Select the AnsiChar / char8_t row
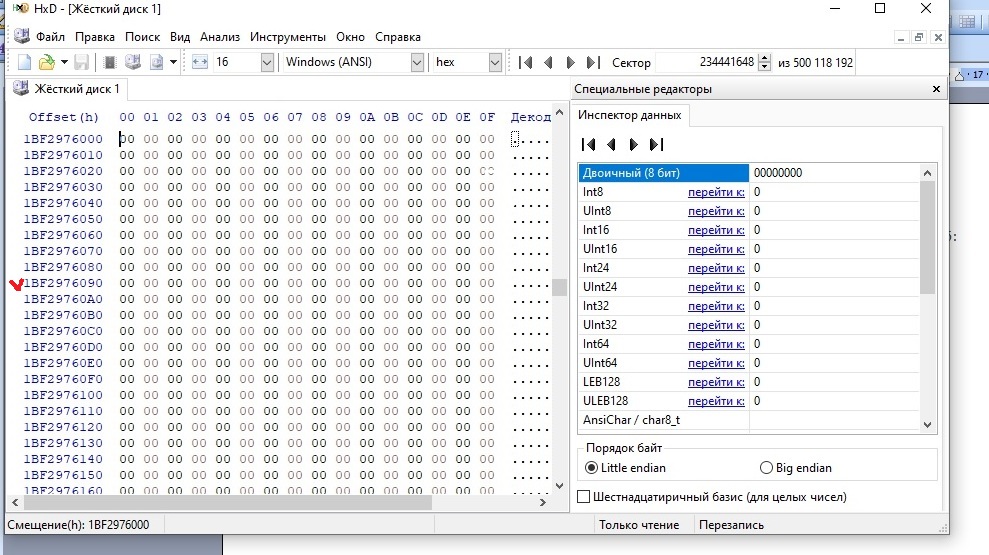This screenshot has height=555, width=989. pyautogui.click(x=749, y=420)
